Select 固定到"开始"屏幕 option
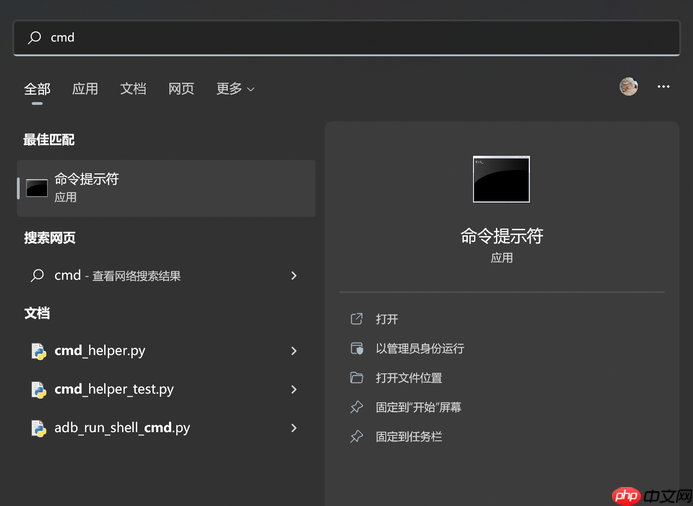The width and height of the screenshot is (693, 506). (x=418, y=407)
